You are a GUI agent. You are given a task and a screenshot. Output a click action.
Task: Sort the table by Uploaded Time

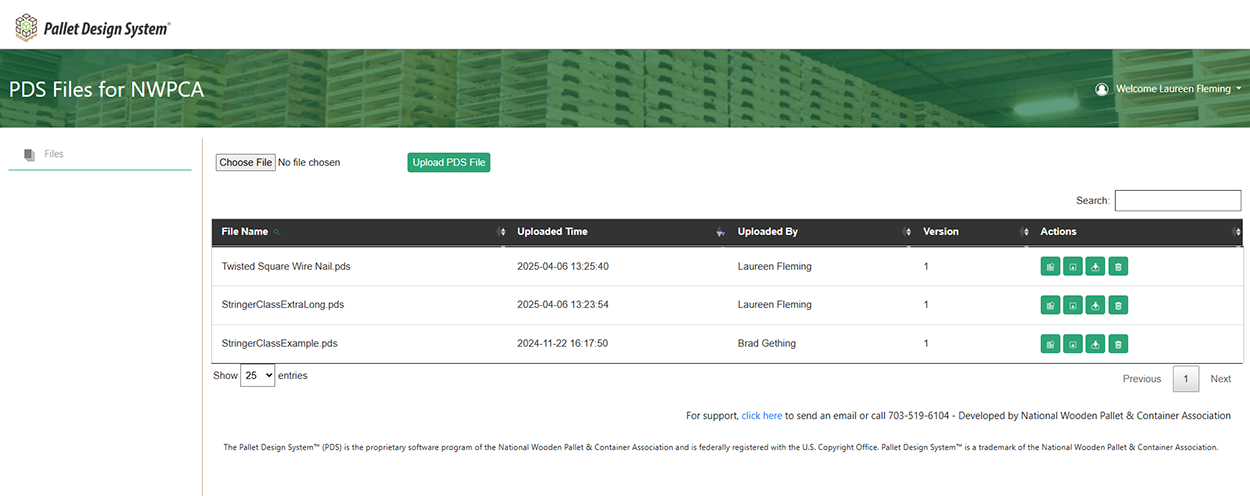click(552, 232)
